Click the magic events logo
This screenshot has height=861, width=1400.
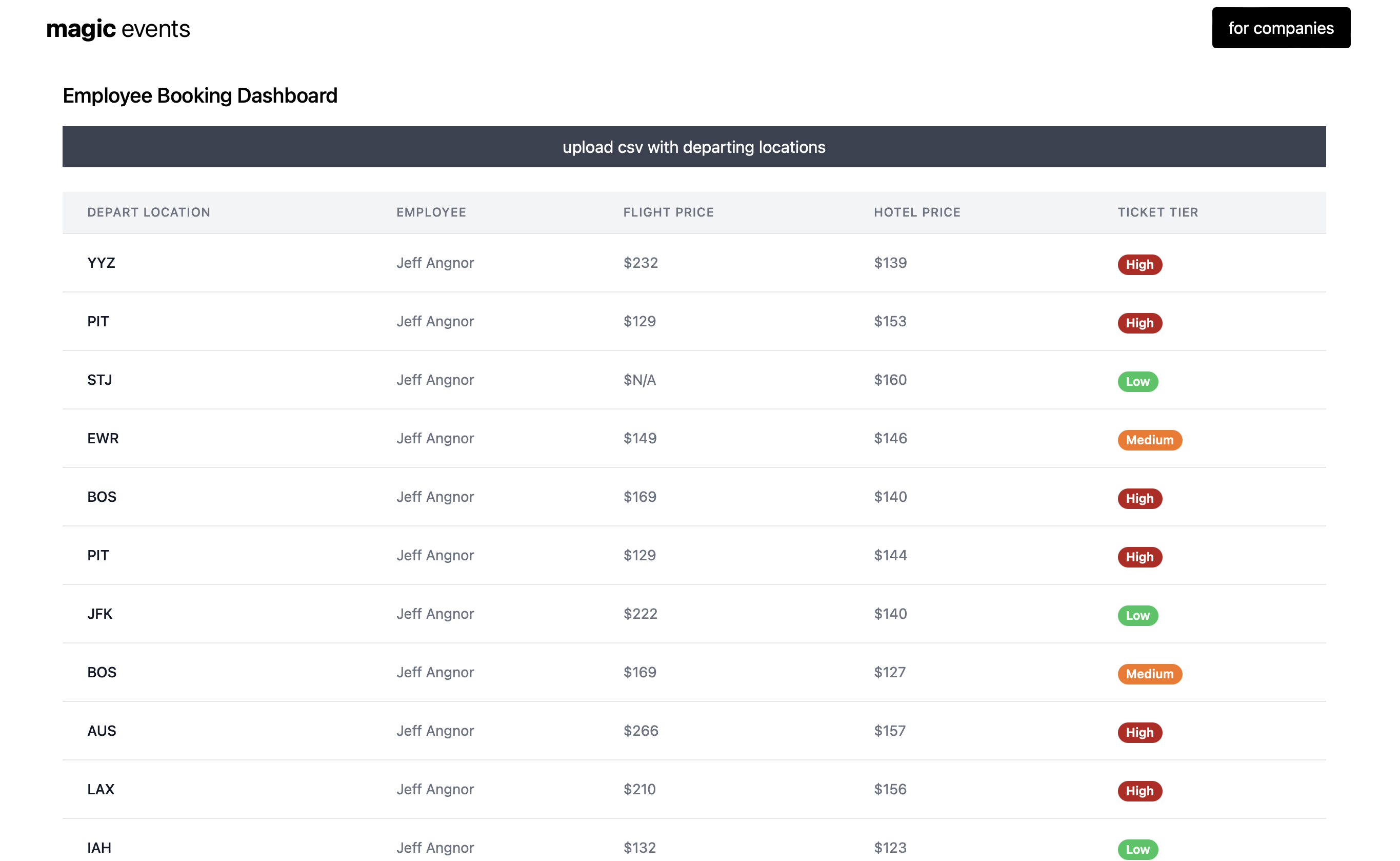(118, 28)
